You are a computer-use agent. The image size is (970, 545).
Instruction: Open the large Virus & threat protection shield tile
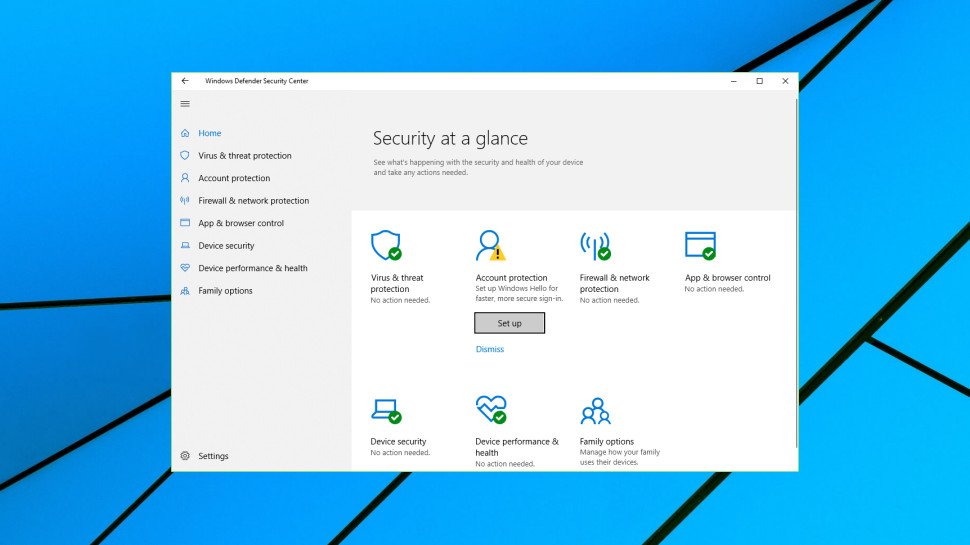386,245
